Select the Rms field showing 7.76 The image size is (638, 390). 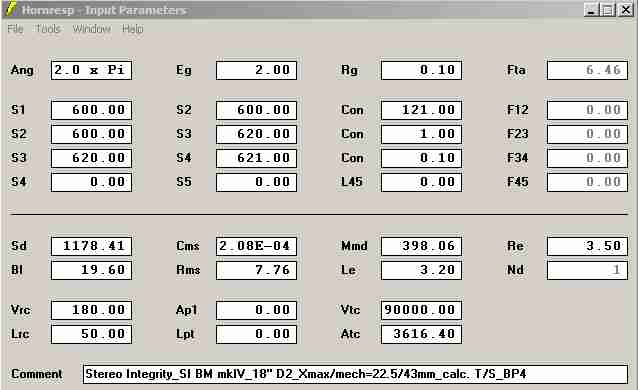(256, 270)
